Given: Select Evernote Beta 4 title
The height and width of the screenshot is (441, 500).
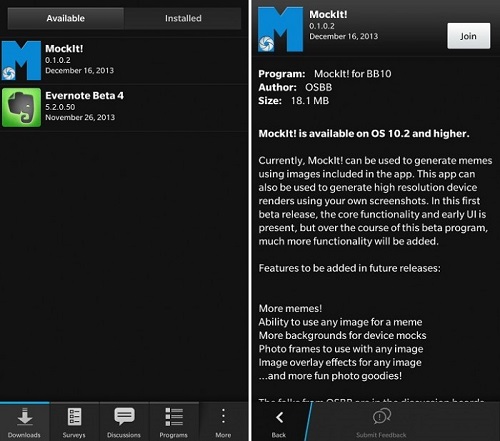Looking at the screenshot, I should (84, 96).
